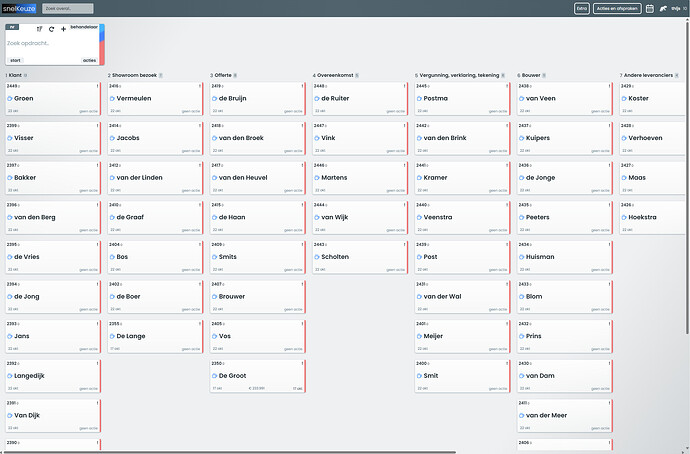Click the blue icon beside De Groot
690x454 pixels.
(215, 376)
